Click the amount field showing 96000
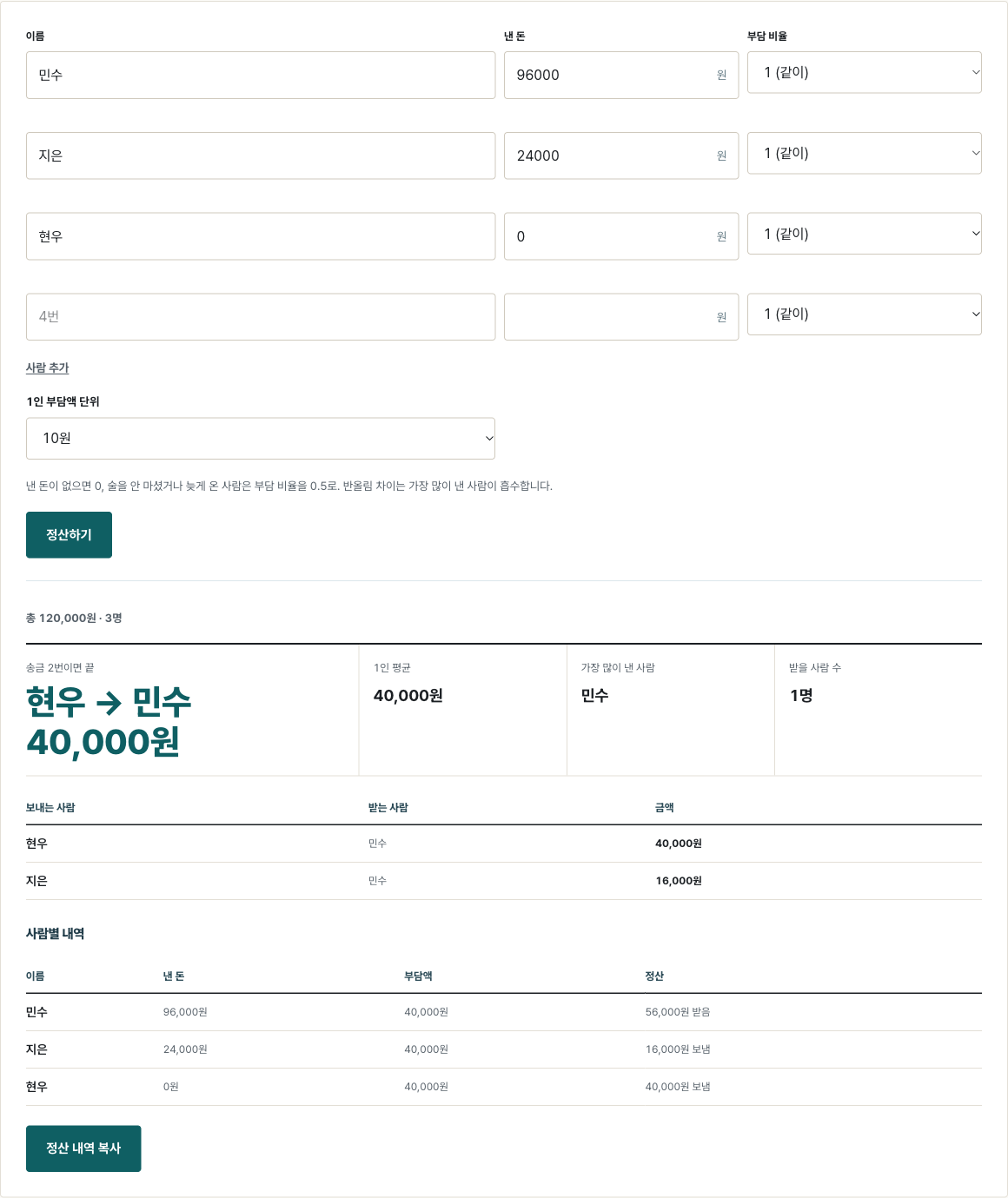The image size is (1008, 1198). coord(621,75)
